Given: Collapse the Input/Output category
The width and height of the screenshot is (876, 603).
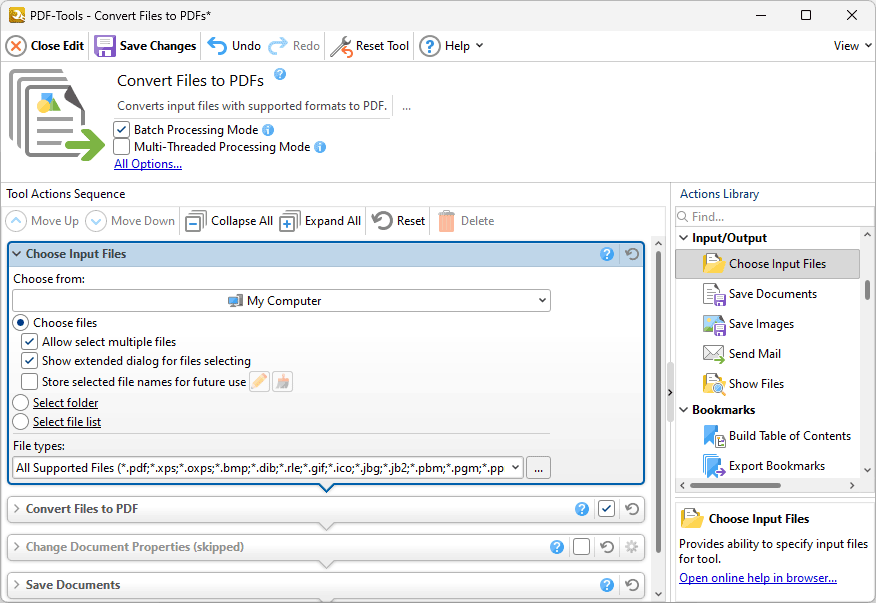Looking at the screenshot, I should point(684,238).
